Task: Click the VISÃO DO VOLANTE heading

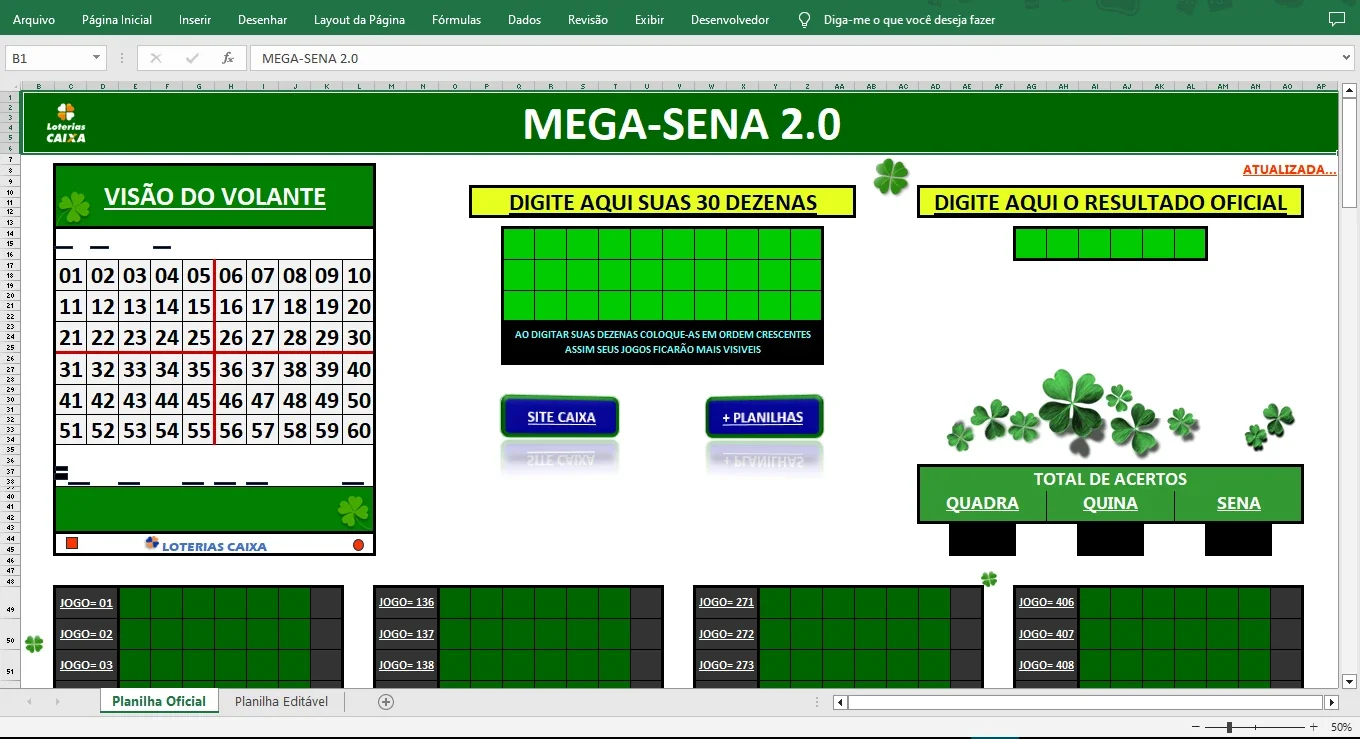Action: coord(215,197)
